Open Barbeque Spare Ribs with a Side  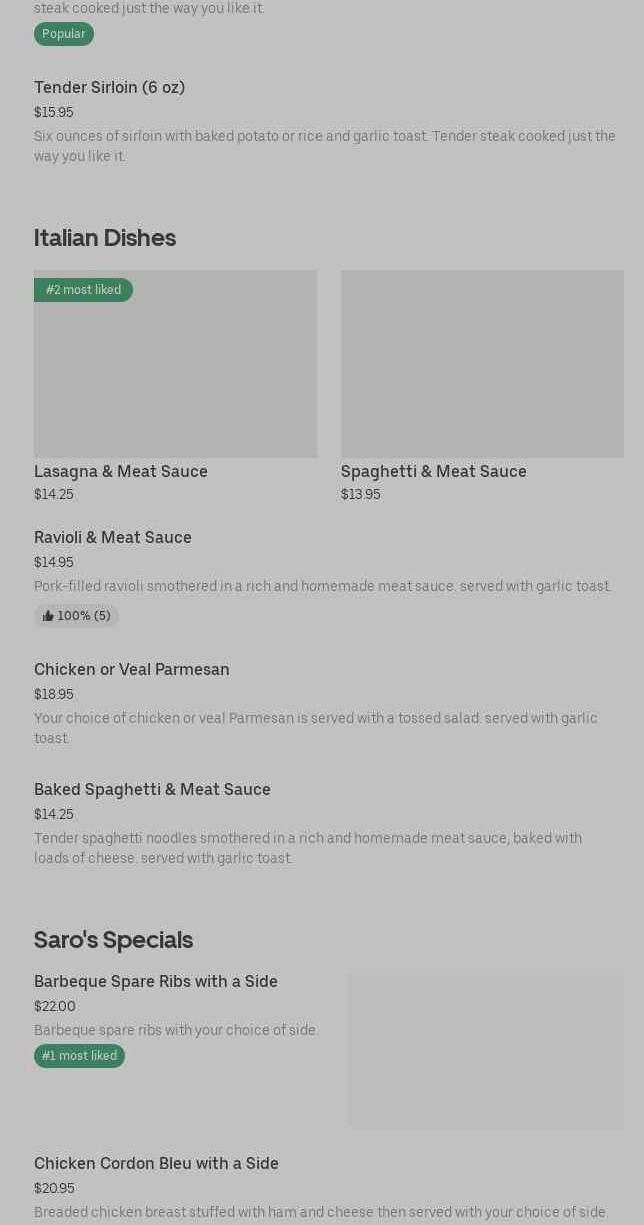tap(156, 982)
